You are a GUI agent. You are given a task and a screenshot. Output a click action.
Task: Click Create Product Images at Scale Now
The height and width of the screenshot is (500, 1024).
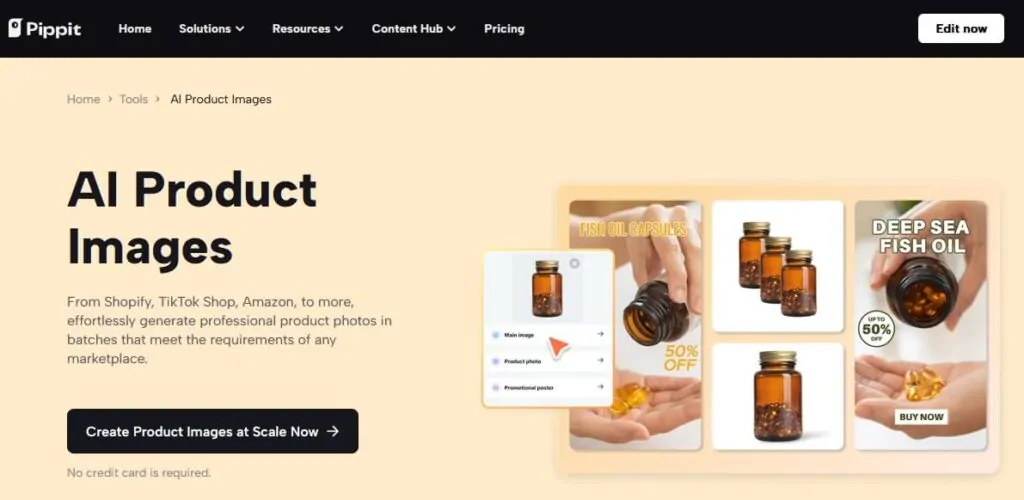point(212,431)
